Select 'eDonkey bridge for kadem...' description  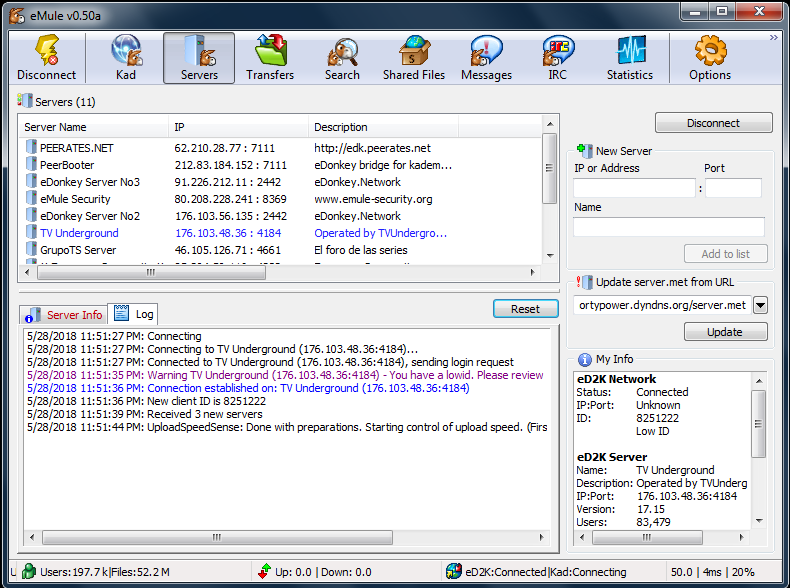pos(383,165)
